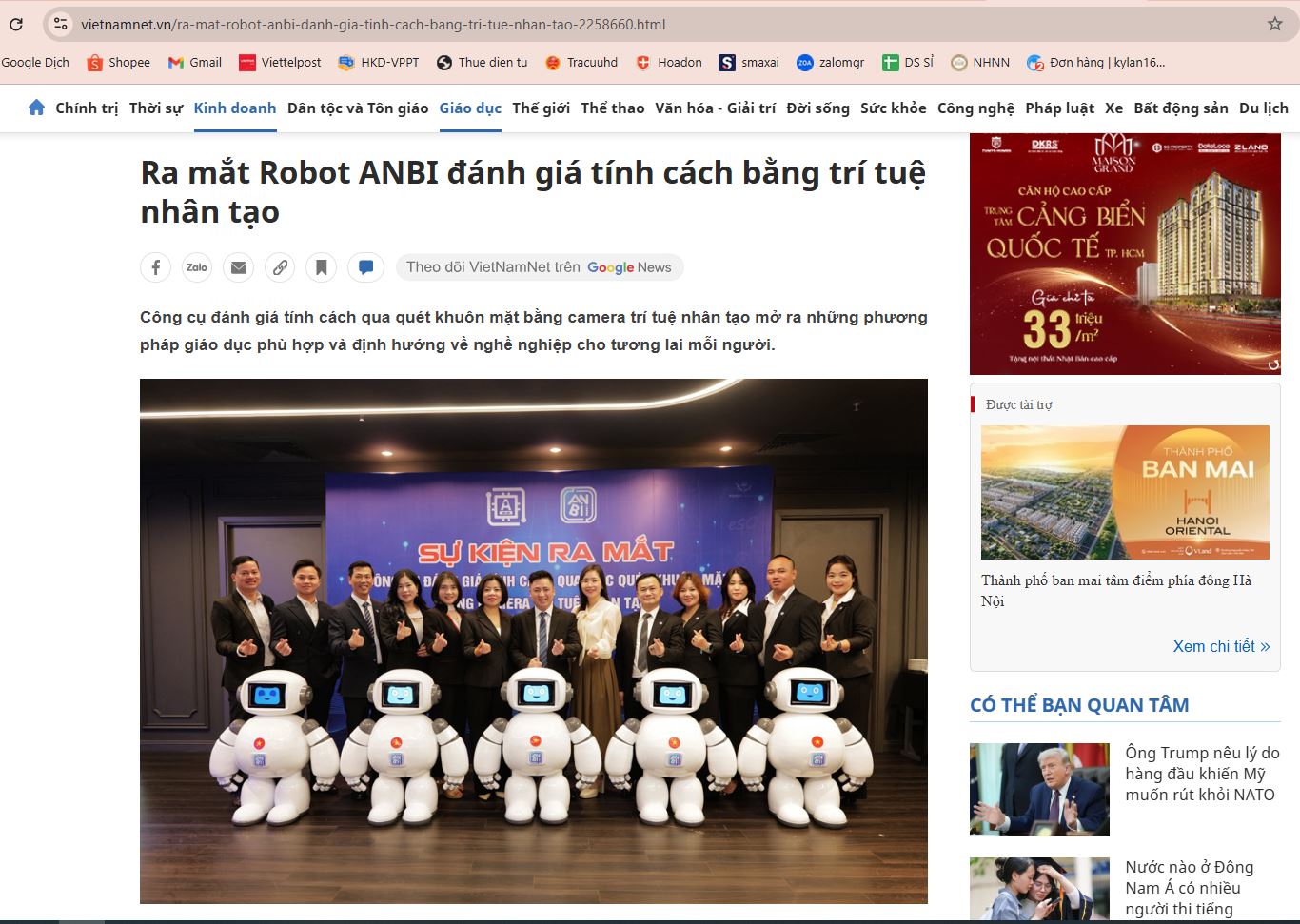Viewport: 1300px width, 924px height.
Task: Open the Google Dịch bookmark
Action: point(35,63)
